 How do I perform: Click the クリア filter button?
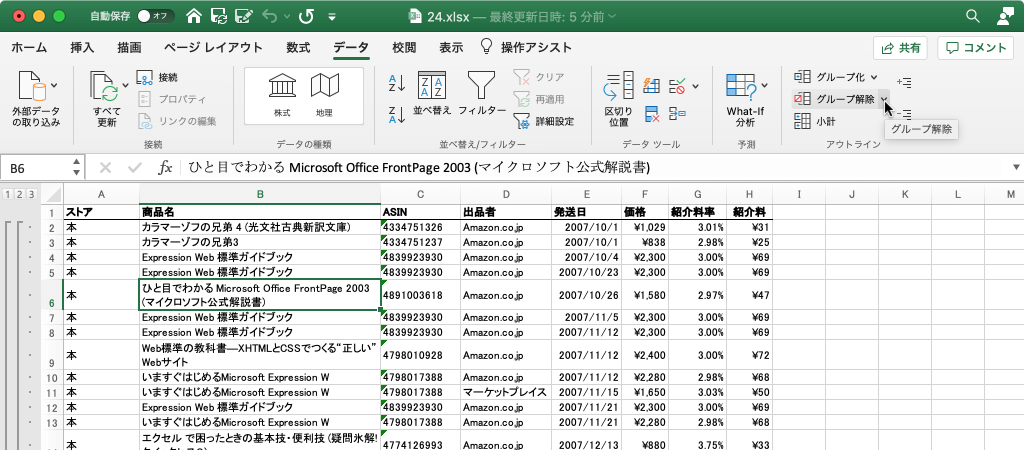[x=539, y=77]
